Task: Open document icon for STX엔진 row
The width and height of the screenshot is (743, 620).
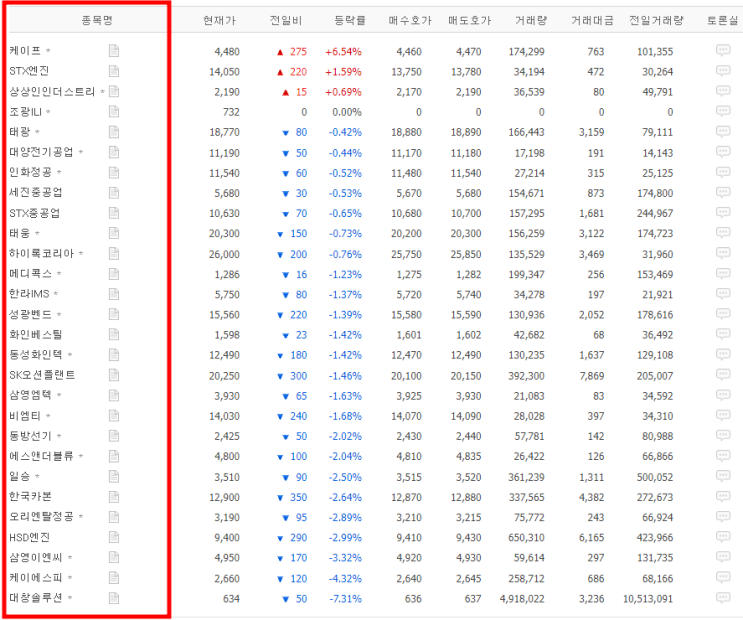Action: (x=114, y=71)
